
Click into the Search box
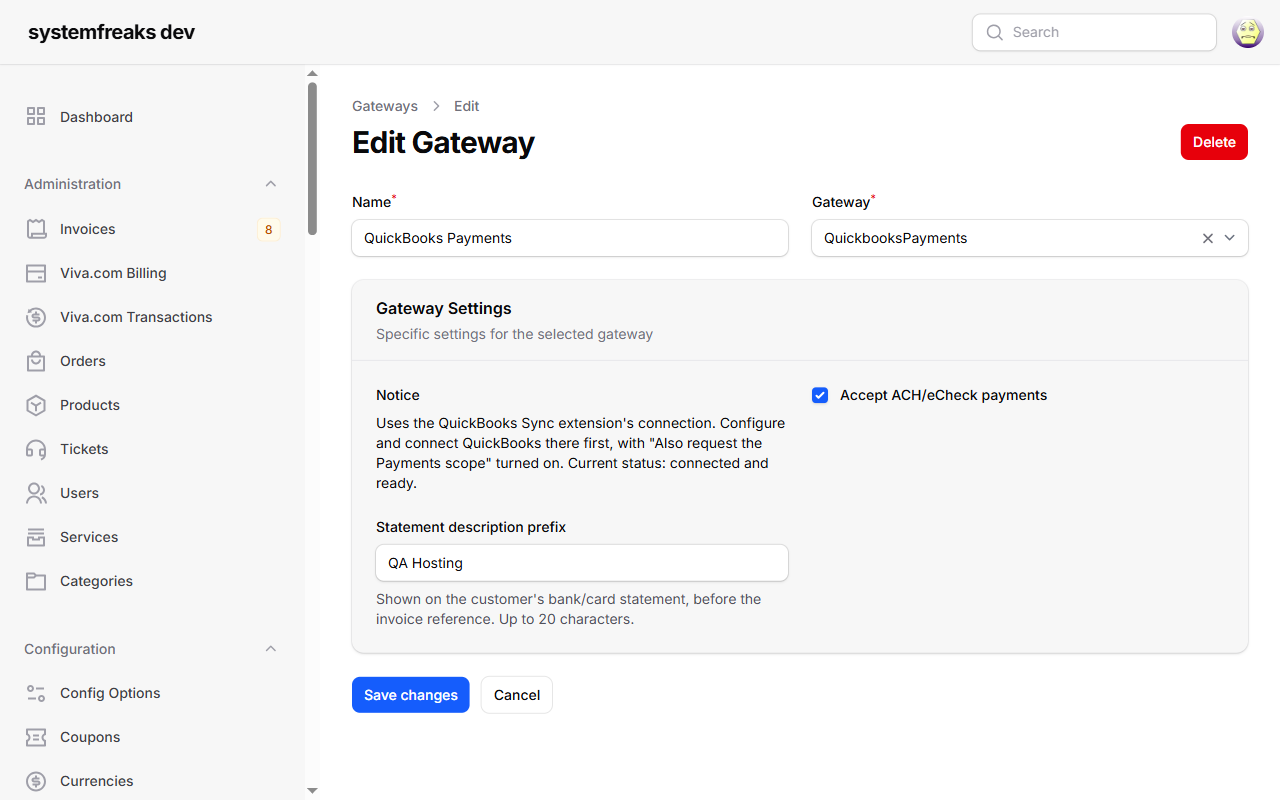pyautogui.click(x=1094, y=32)
